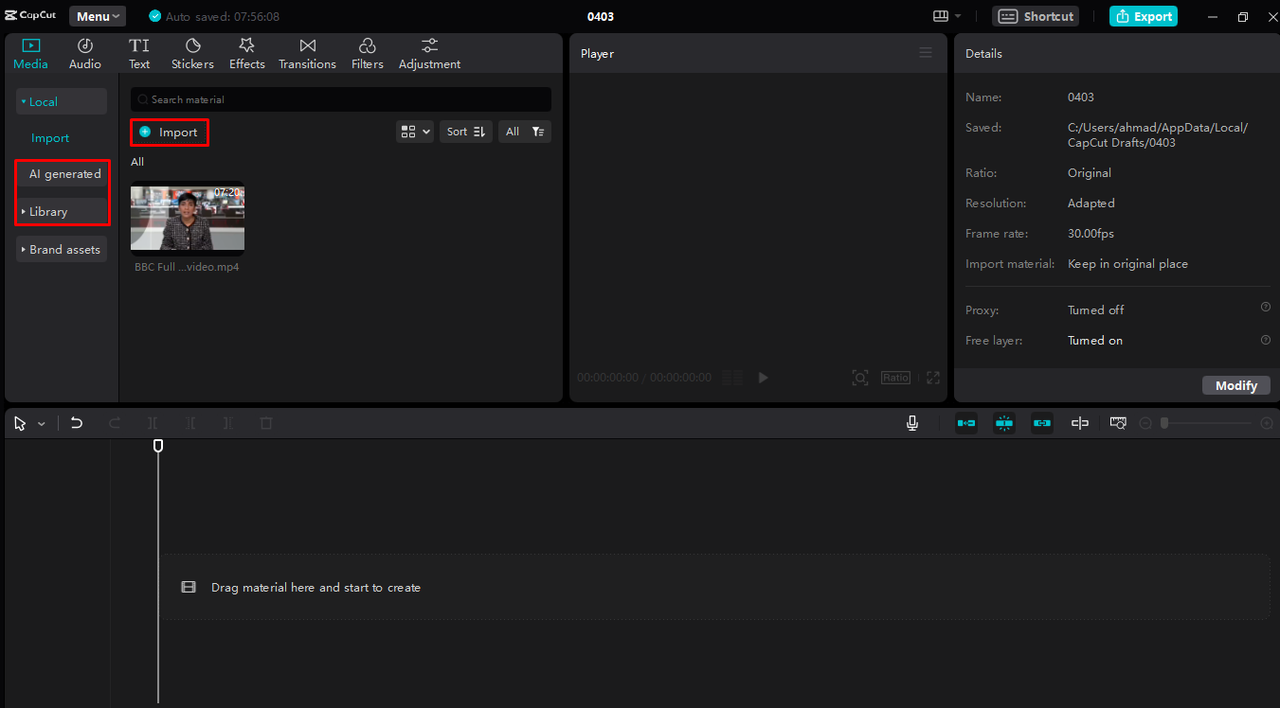The image size is (1280, 708).
Task: Open the Stickers tab
Action: click(x=192, y=54)
